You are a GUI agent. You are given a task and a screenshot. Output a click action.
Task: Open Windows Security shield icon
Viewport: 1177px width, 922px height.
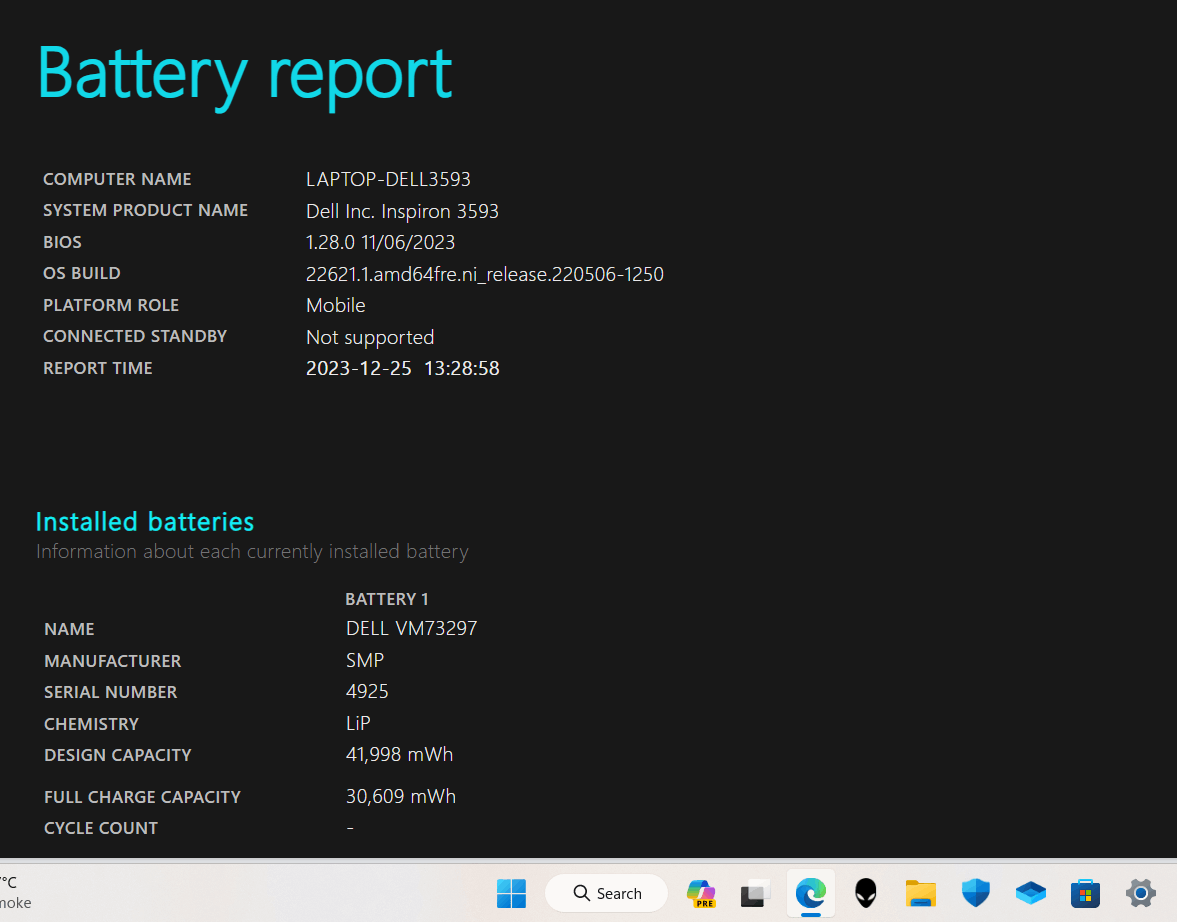click(975, 893)
